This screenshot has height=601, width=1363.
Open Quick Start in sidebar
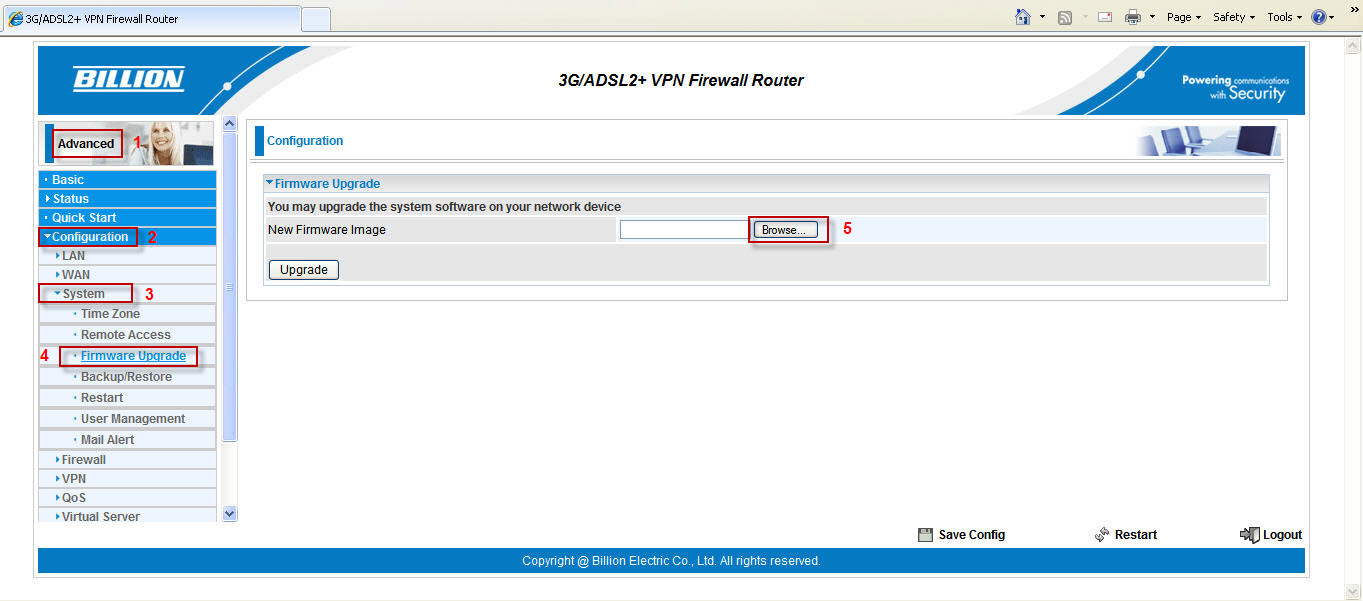click(x=128, y=218)
